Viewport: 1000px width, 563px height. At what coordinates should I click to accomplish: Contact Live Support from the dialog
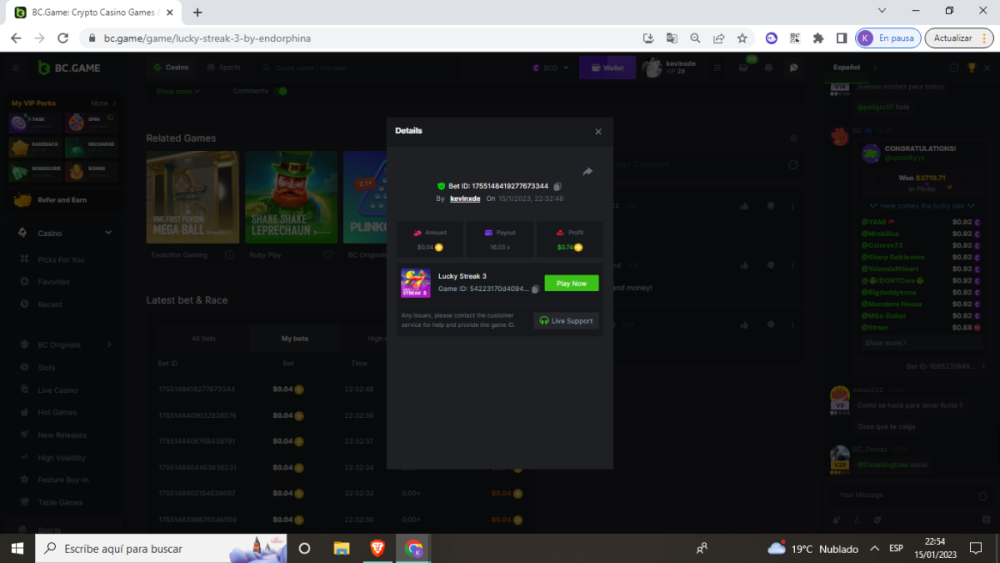tap(567, 321)
